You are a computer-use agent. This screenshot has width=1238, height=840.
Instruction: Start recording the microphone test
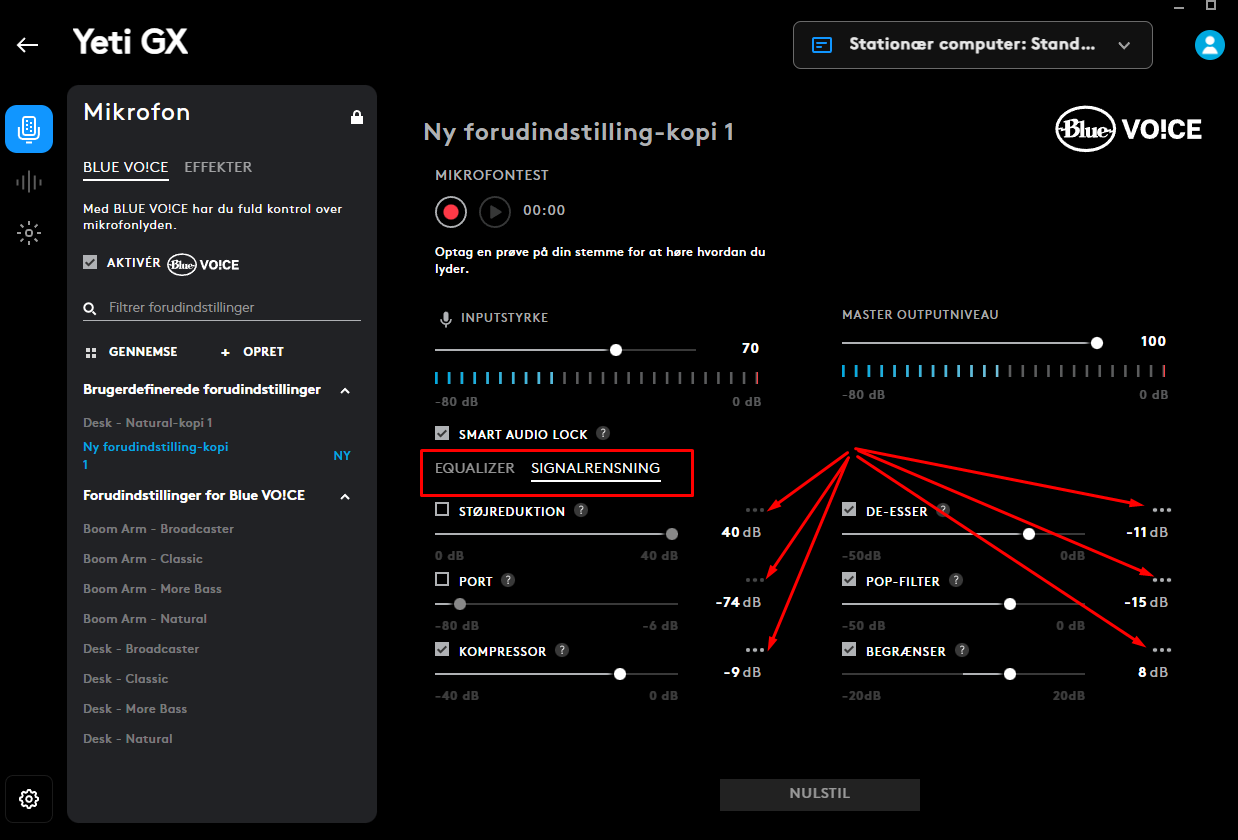(x=451, y=211)
